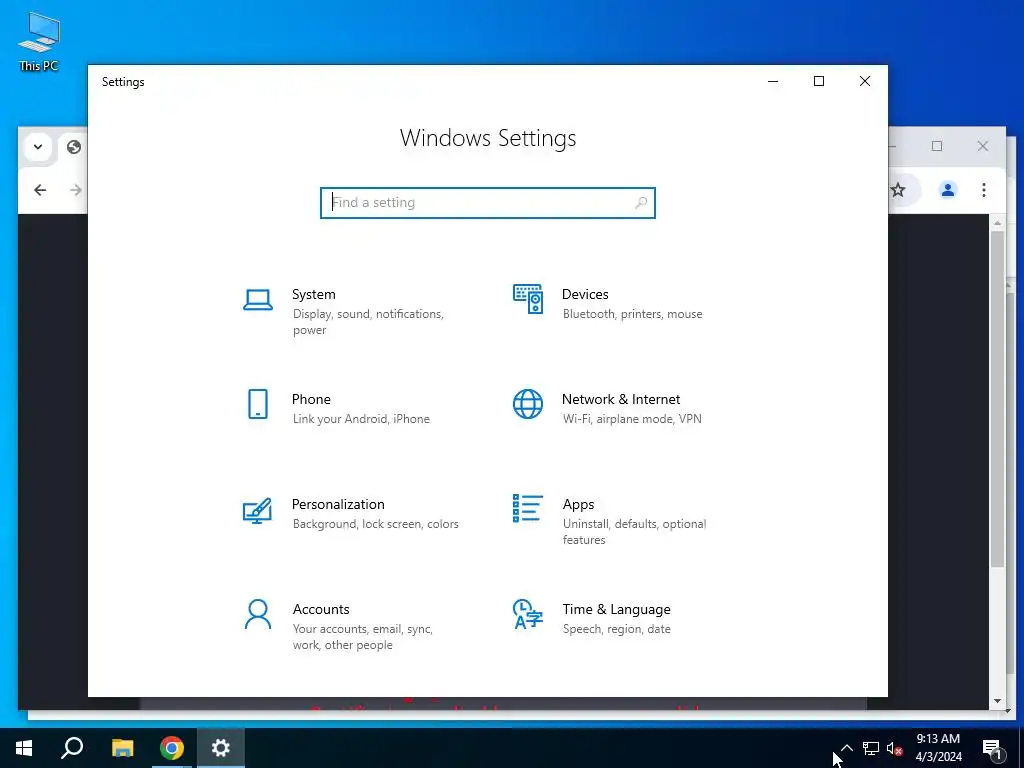Open the Personalization category title

[338, 504]
